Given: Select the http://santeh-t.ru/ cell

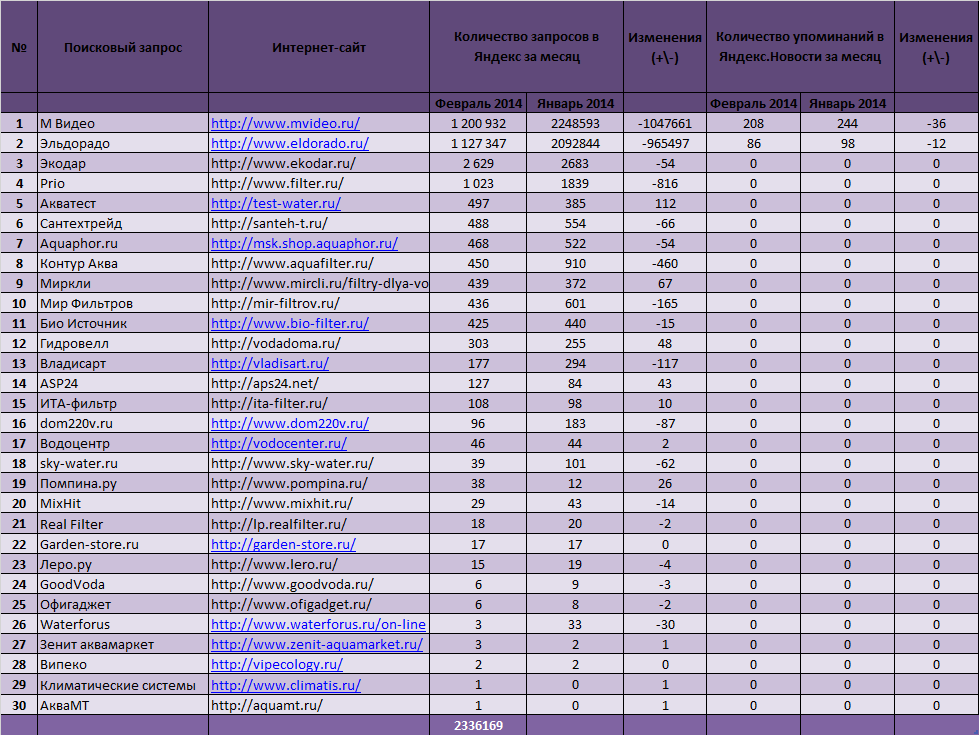Looking at the screenshot, I should [319, 224].
